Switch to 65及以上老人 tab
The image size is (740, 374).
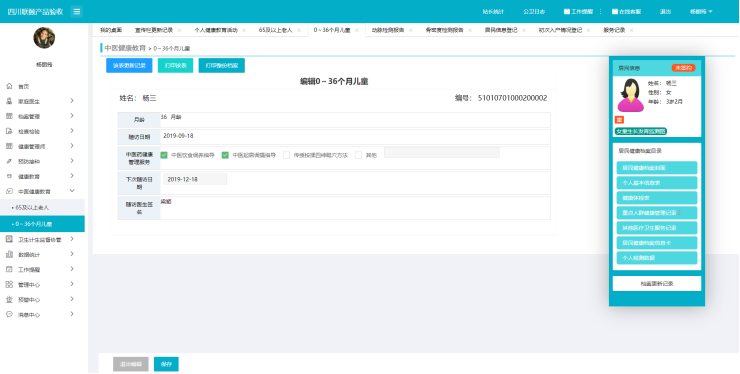[x=276, y=30]
